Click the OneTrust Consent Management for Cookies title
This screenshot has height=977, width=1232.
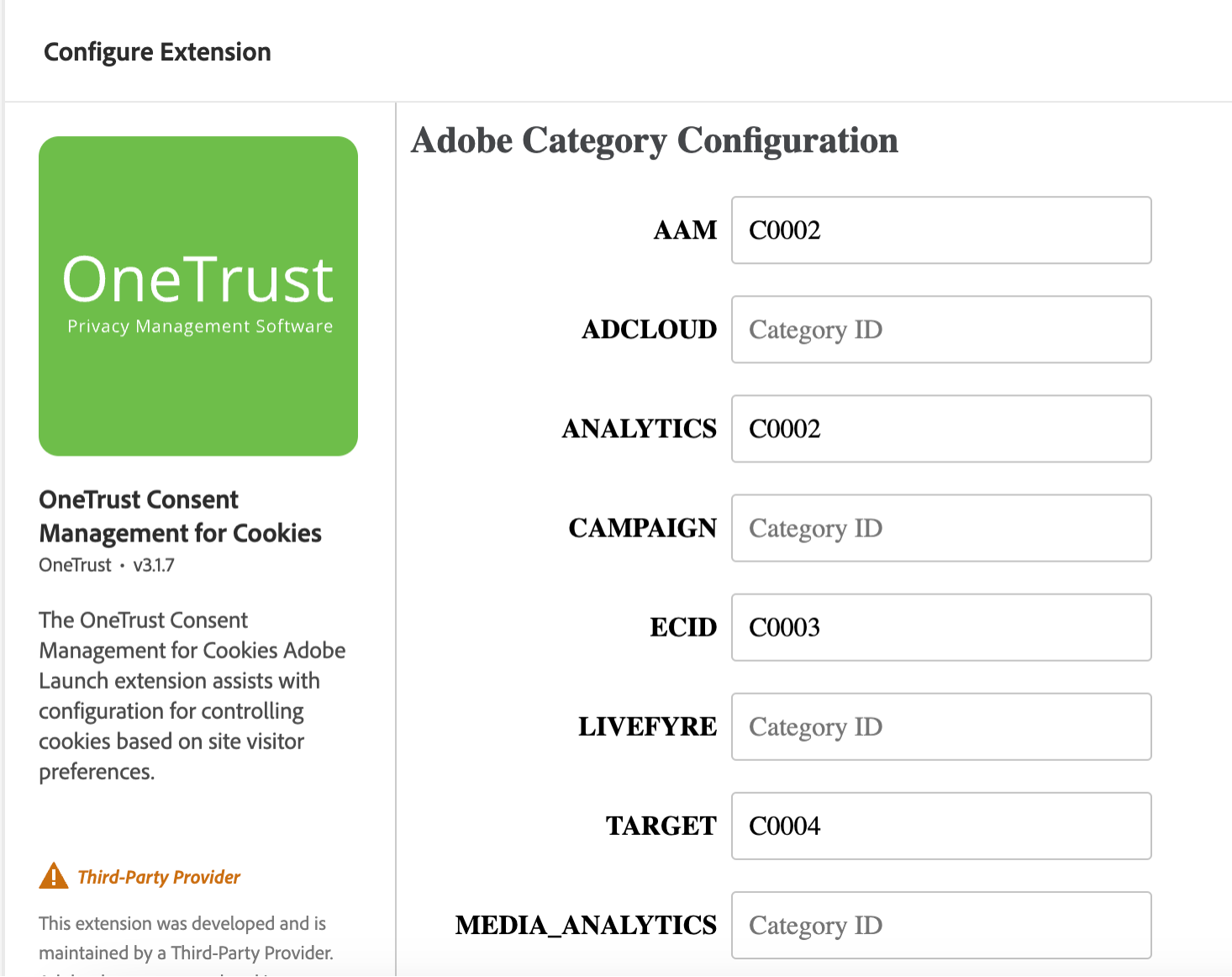pyautogui.click(x=180, y=515)
